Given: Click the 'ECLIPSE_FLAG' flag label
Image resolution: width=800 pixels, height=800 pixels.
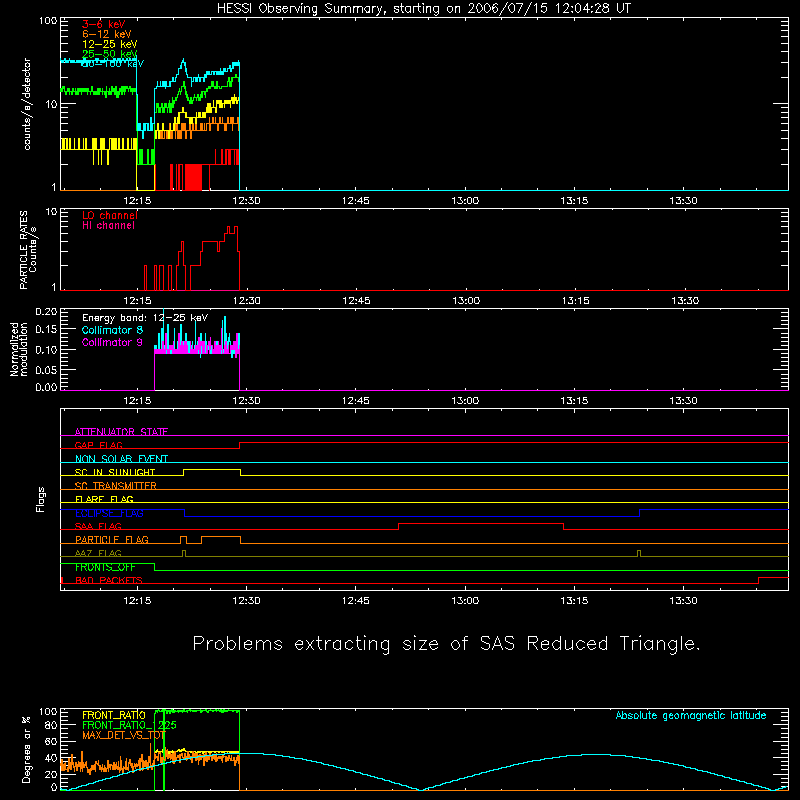Looking at the screenshot, I should (x=109, y=513).
